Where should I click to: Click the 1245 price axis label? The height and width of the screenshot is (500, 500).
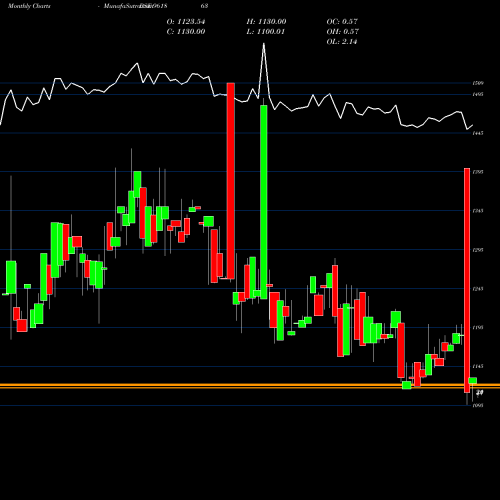pyautogui.click(x=478, y=289)
